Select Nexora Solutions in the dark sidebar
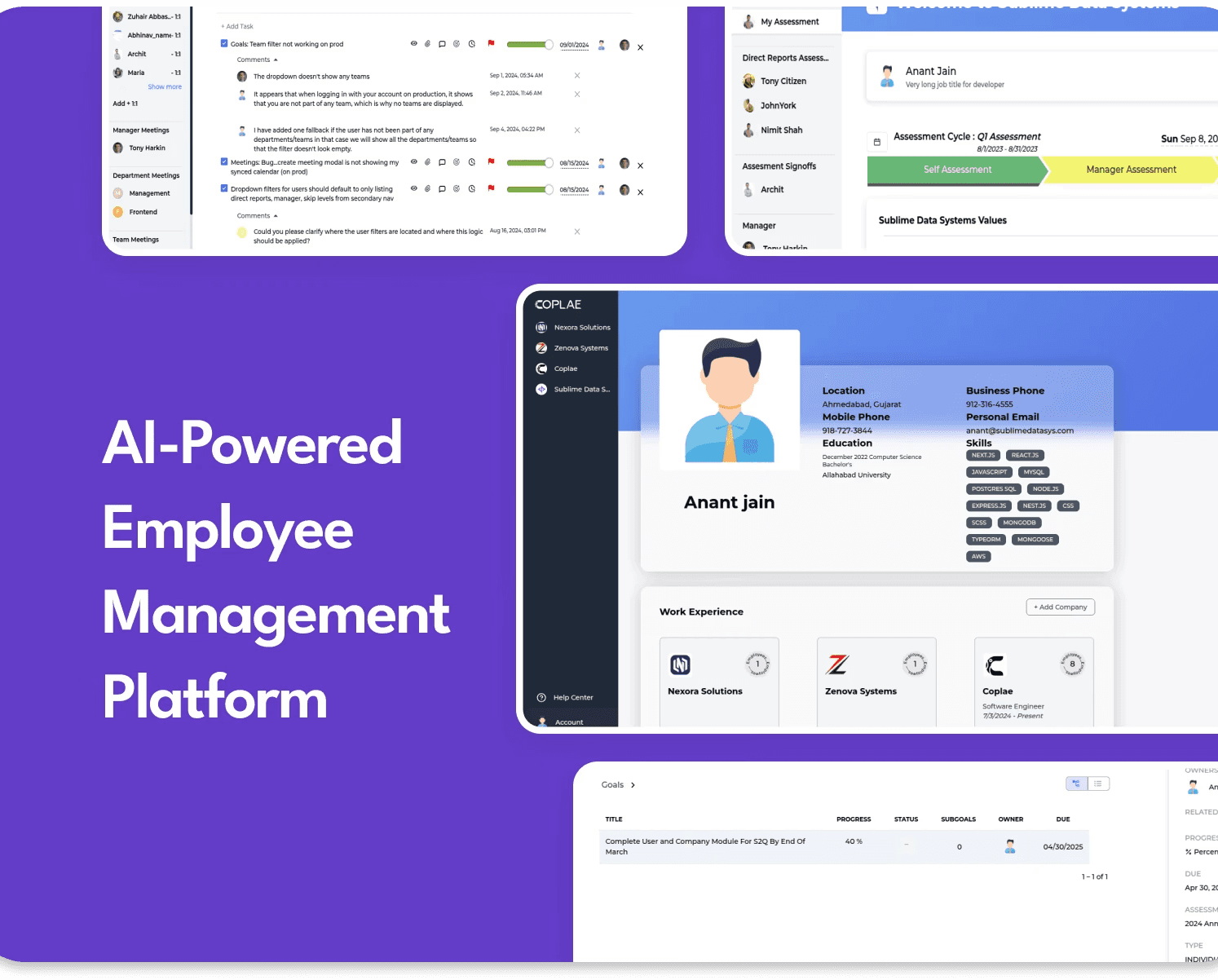The height and width of the screenshot is (980, 1218). (573, 328)
